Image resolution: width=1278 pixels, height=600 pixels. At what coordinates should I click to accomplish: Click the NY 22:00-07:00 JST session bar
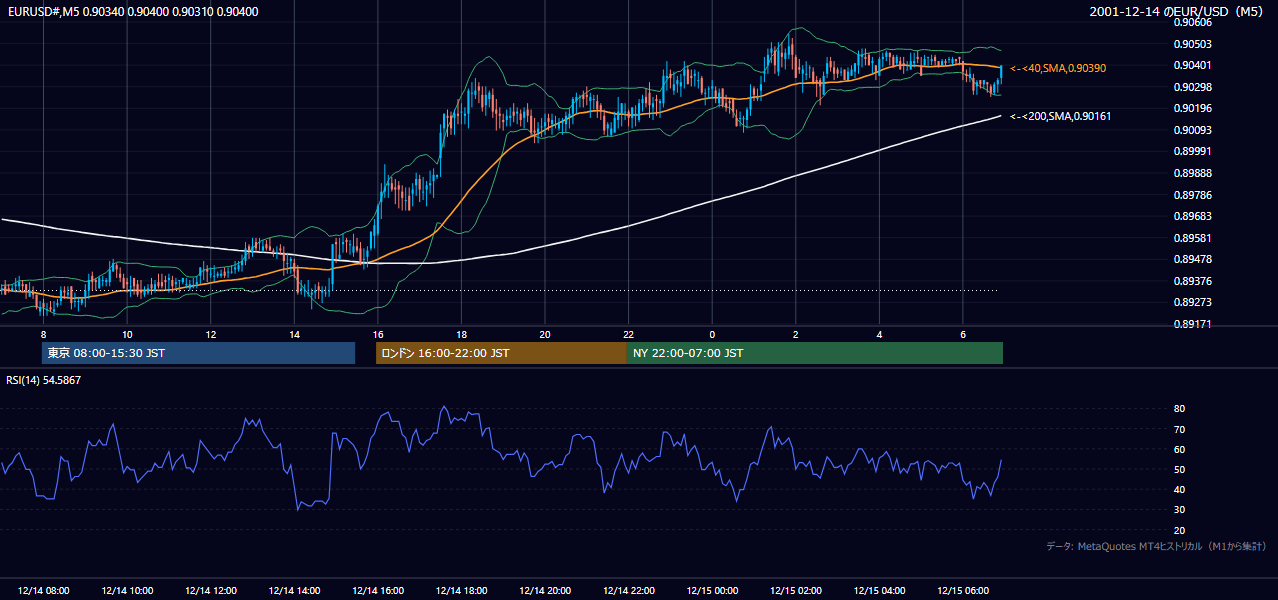coord(815,353)
